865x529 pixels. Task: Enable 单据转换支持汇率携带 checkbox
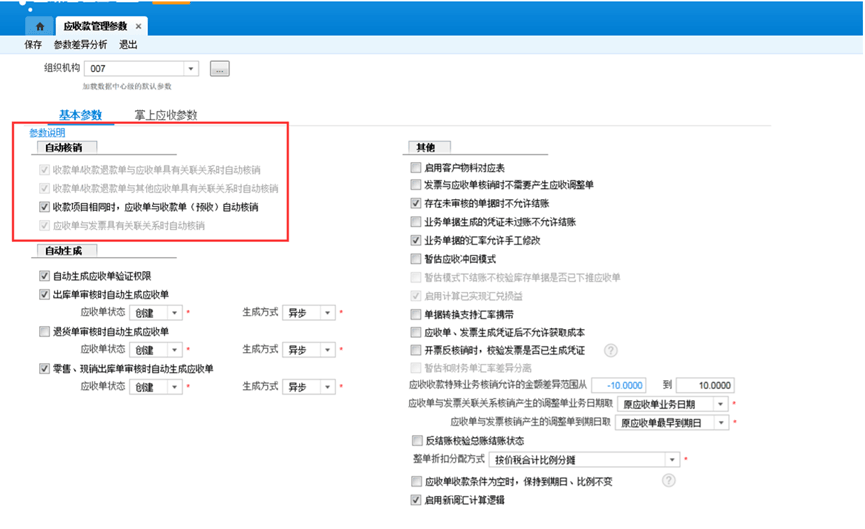pyautogui.click(x=416, y=314)
